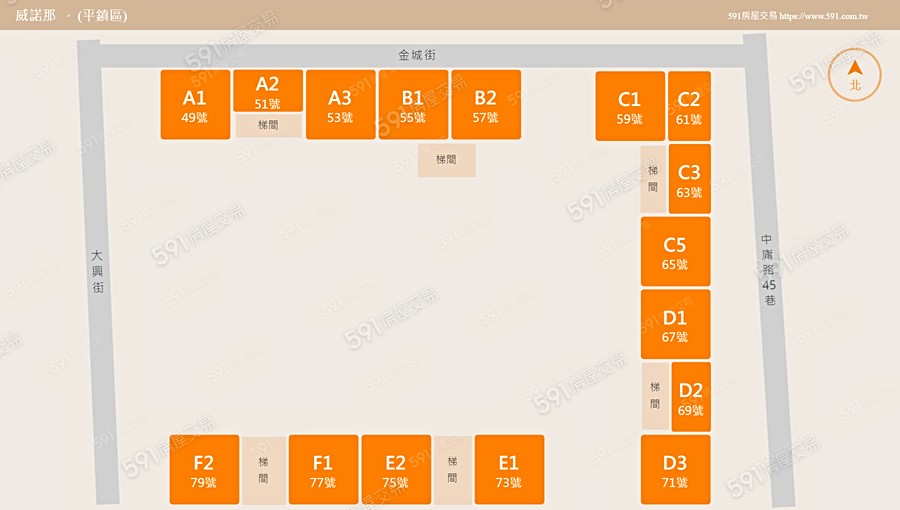Viewport: 900px width, 510px height.
Task: Select unit F1 at number 77
Action: point(323,470)
